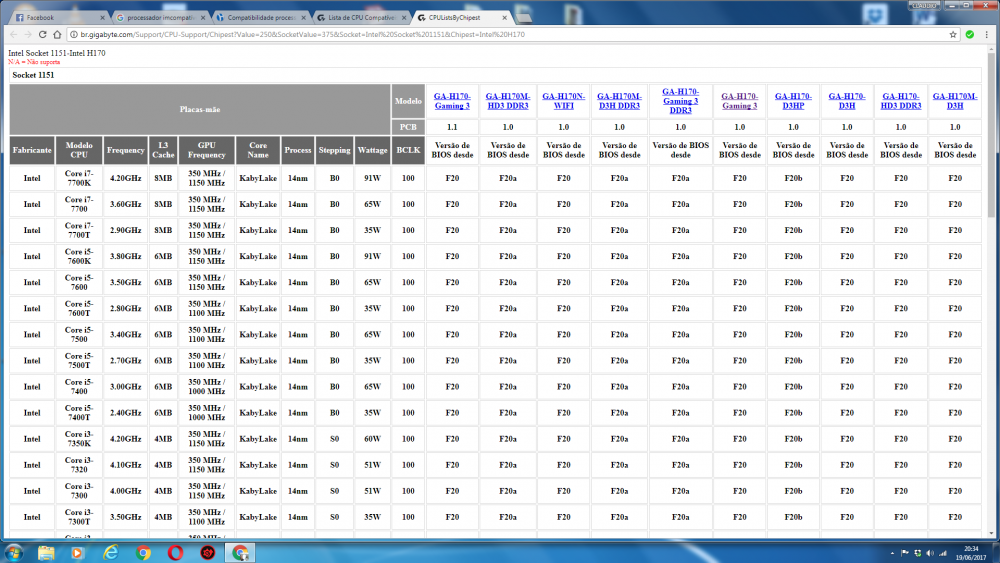Open the GA-H170M-HD3 DDR3 link
This screenshot has width=1000, height=563.
click(509, 100)
